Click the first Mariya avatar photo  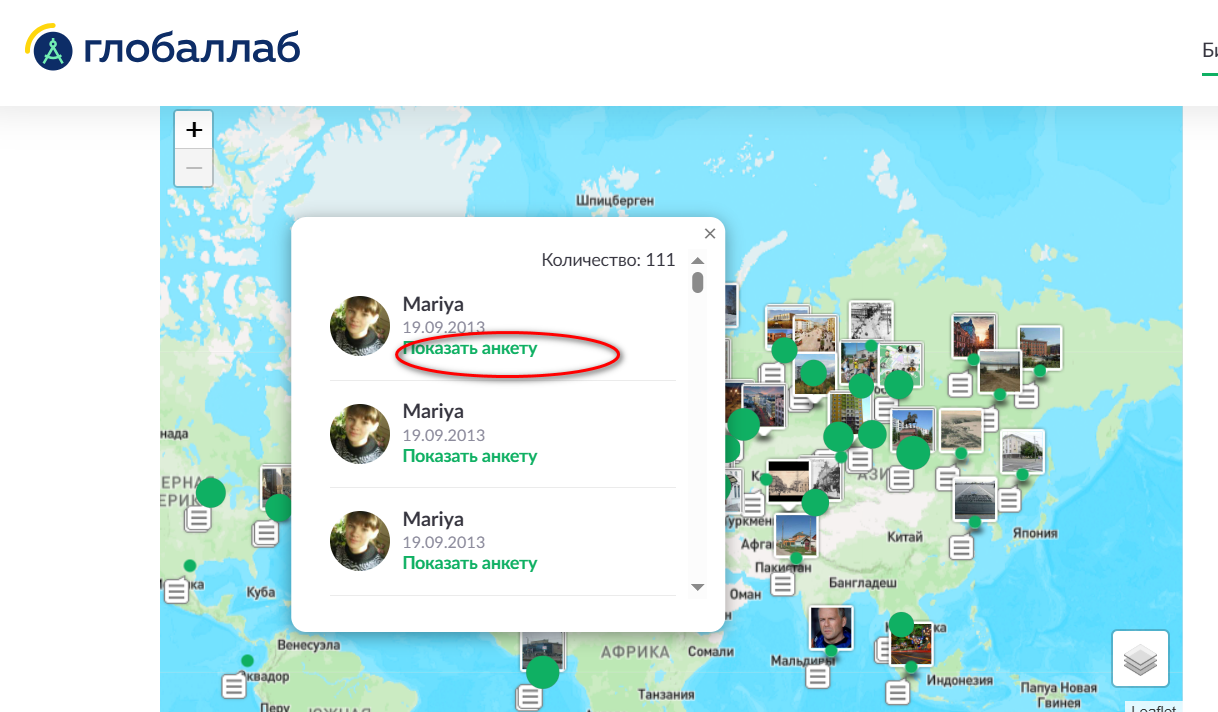[360, 326]
